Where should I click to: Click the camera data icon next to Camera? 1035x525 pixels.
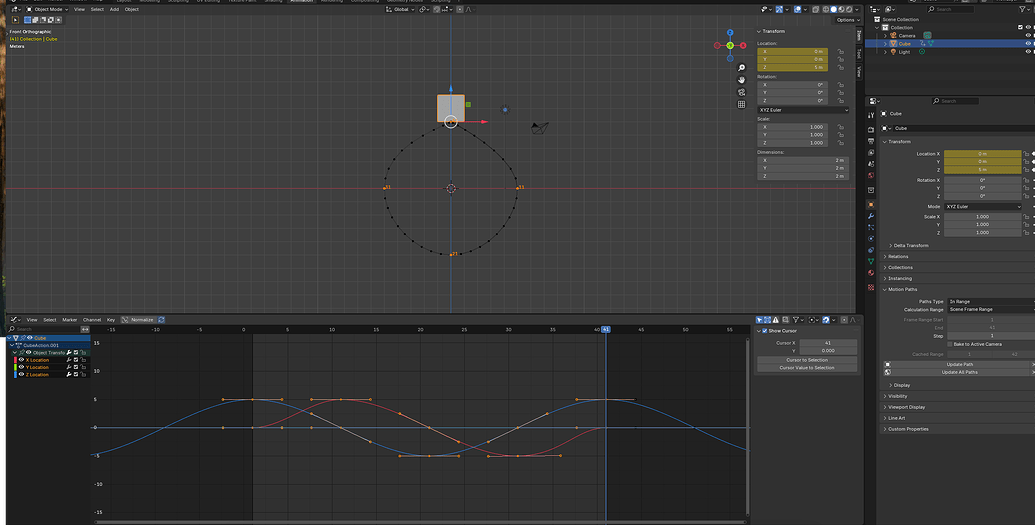click(927, 35)
